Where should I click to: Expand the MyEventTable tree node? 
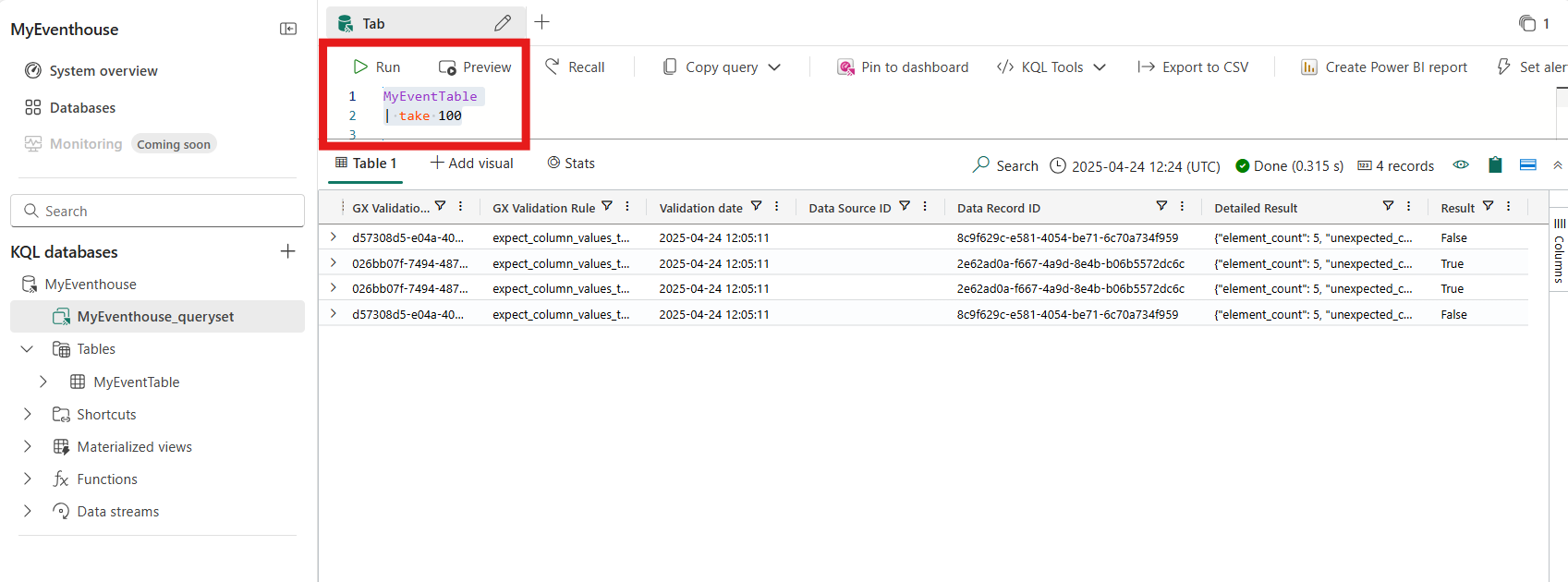point(43,382)
